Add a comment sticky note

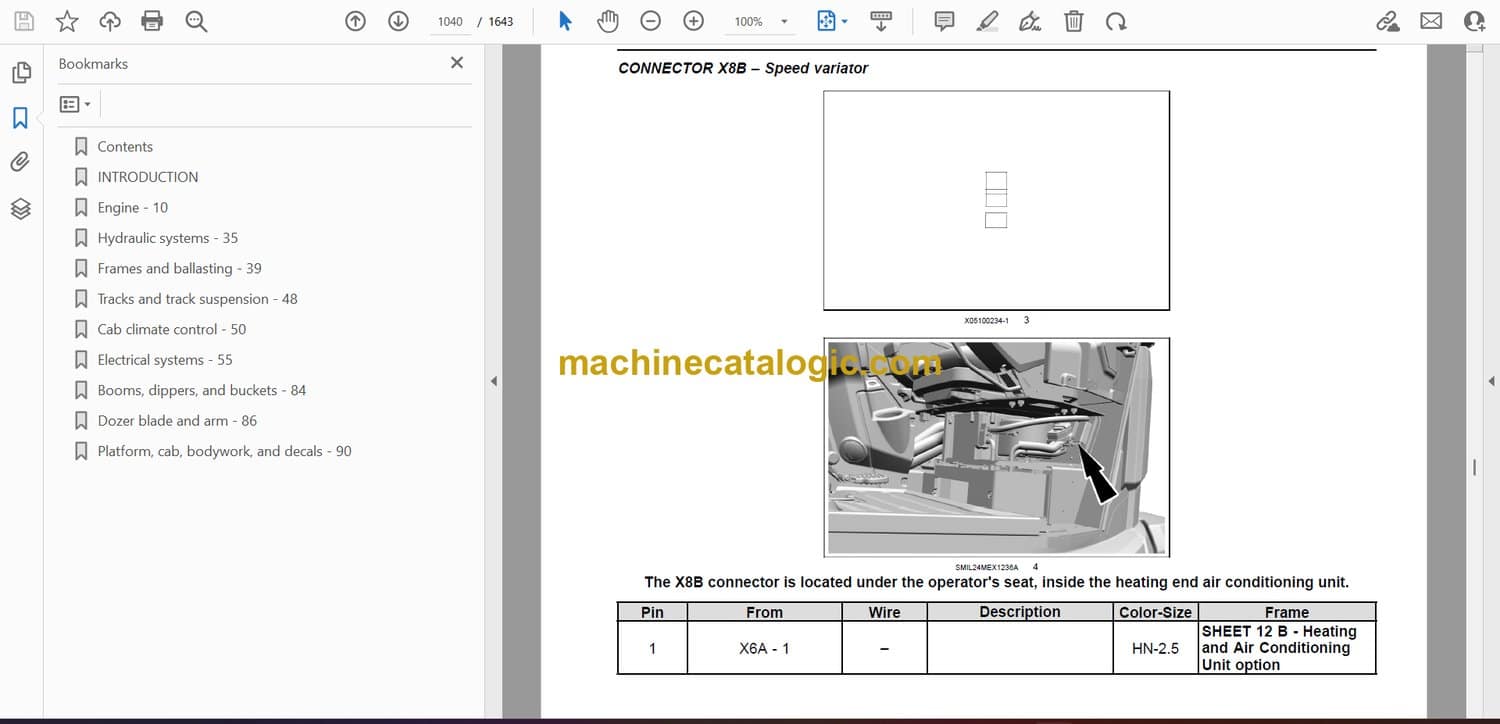click(943, 21)
